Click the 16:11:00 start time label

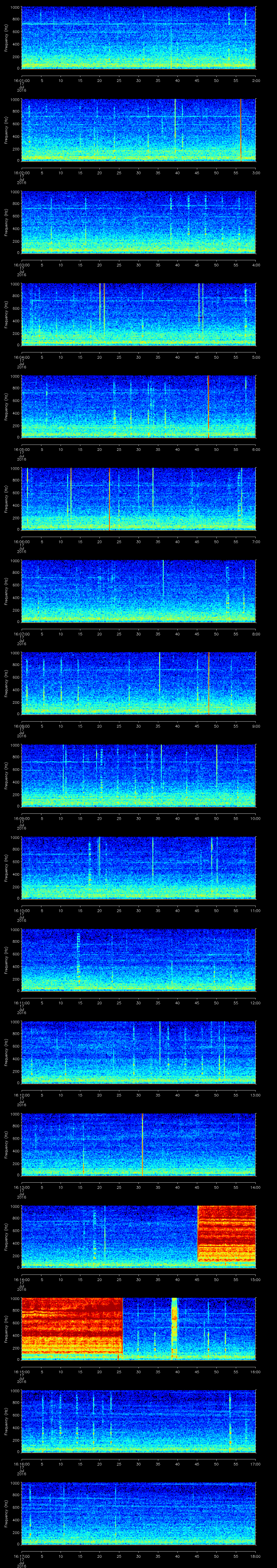click(x=21, y=1003)
